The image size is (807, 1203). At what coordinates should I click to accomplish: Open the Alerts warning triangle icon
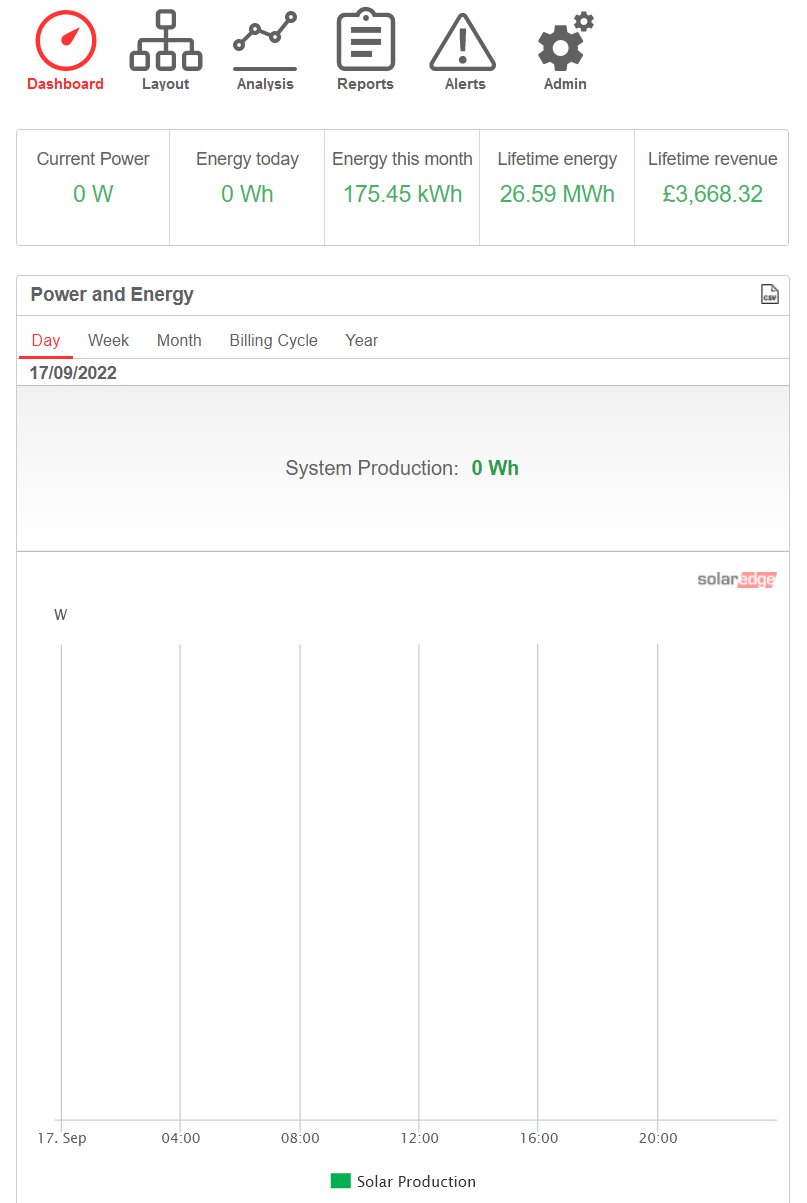click(465, 42)
